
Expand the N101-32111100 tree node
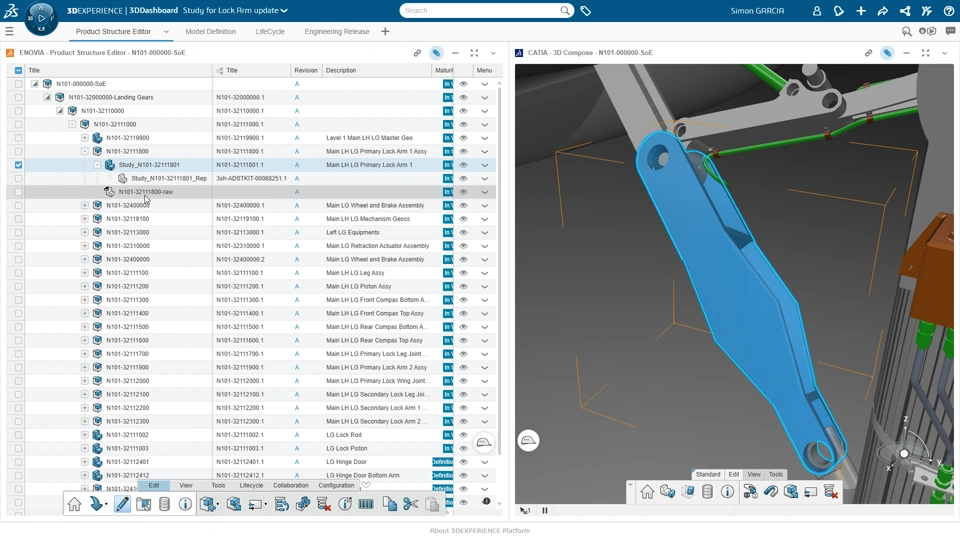[x=84, y=273]
